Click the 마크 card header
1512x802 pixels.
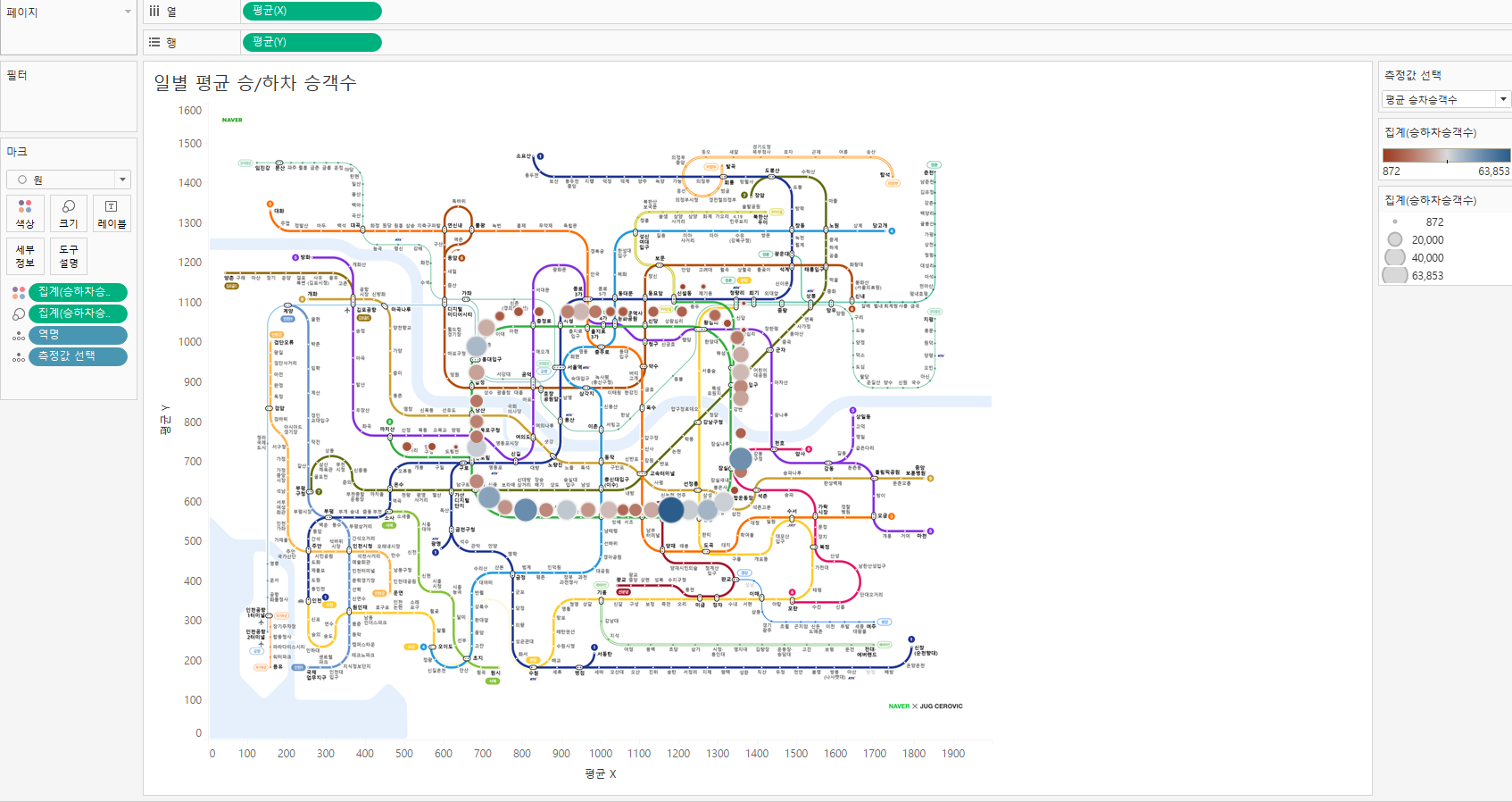17,152
